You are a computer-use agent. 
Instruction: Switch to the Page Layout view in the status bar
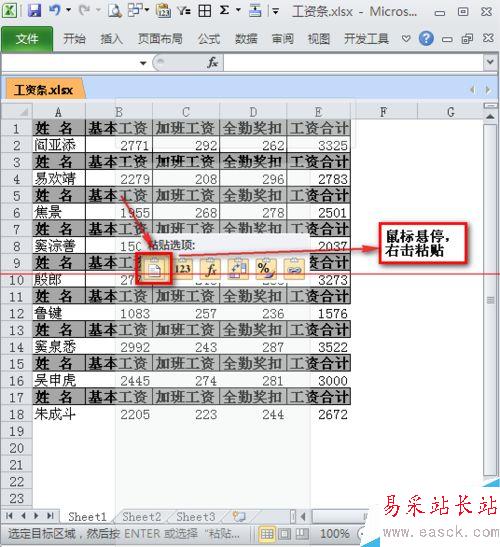tap(284, 533)
